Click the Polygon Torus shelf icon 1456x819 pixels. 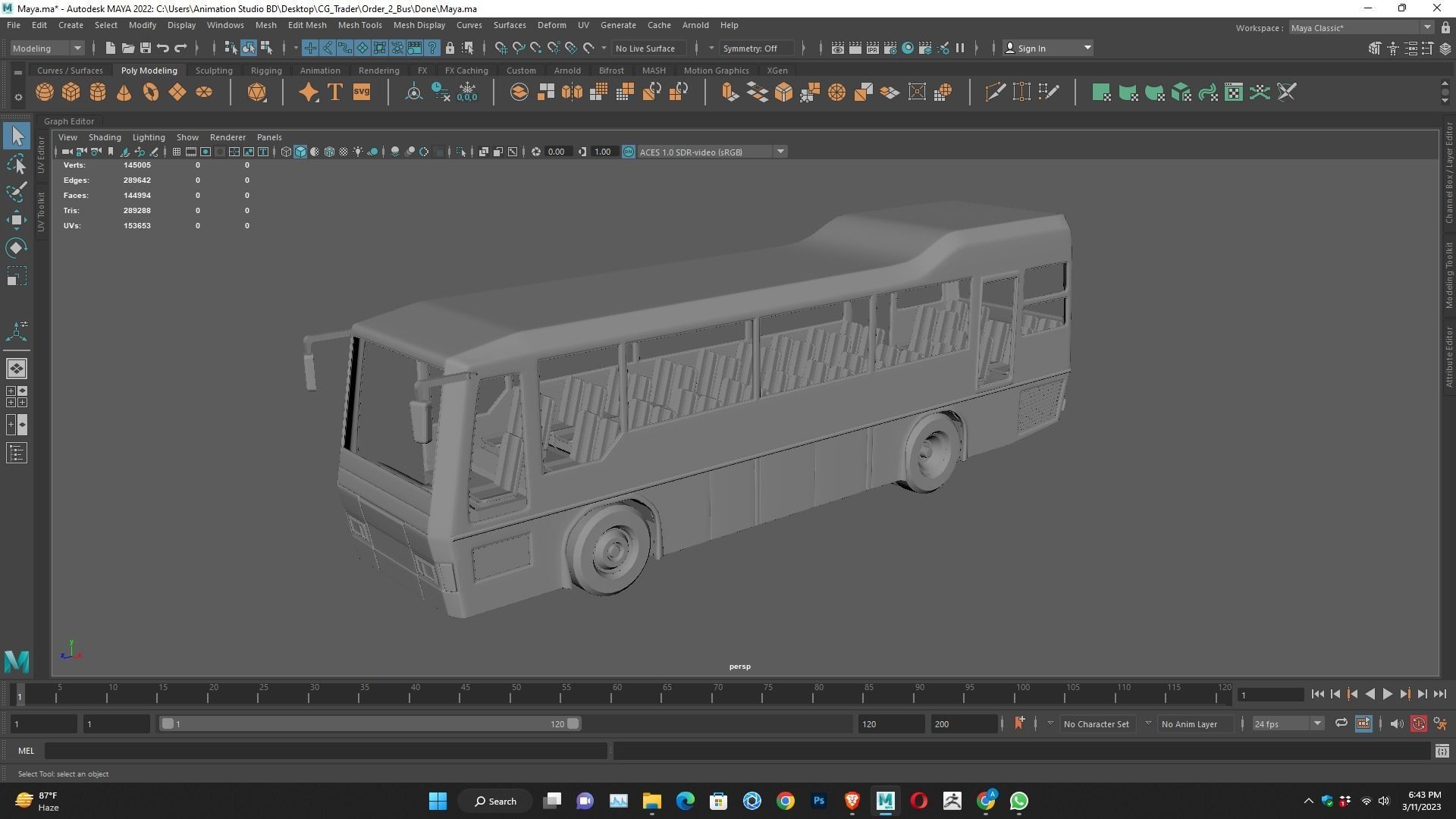pyautogui.click(x=151, y=93)
